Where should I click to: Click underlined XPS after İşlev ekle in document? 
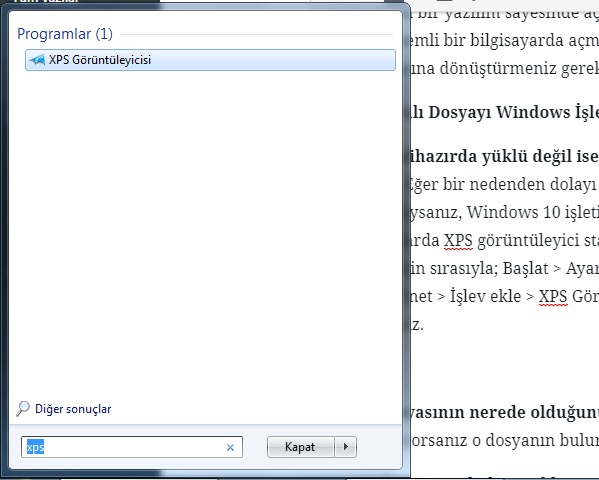[x=553, y=297]
